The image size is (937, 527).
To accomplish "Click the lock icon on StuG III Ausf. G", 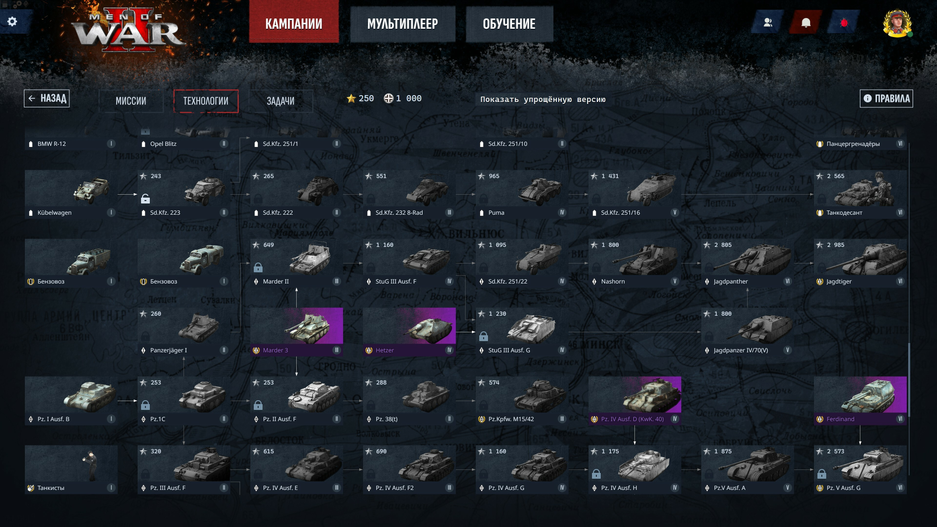I will tap(483, 336).
